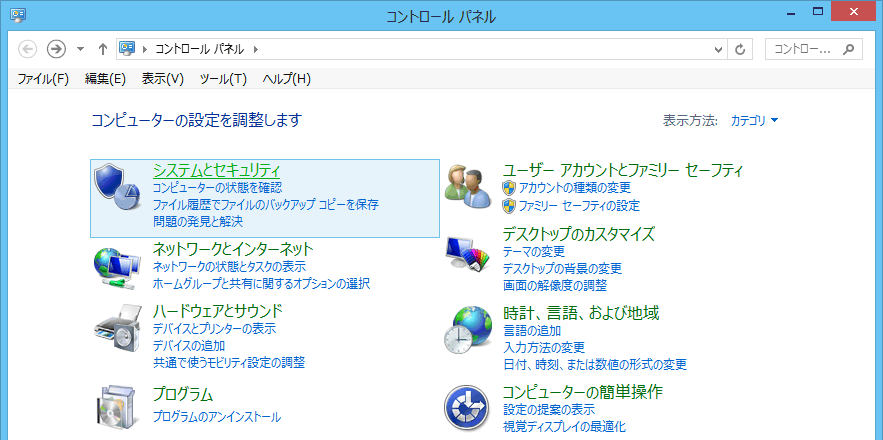Click デスクトップの背景の変更 link
The width and height of the screenshot is (883, 440).
[x=562, y=268]
